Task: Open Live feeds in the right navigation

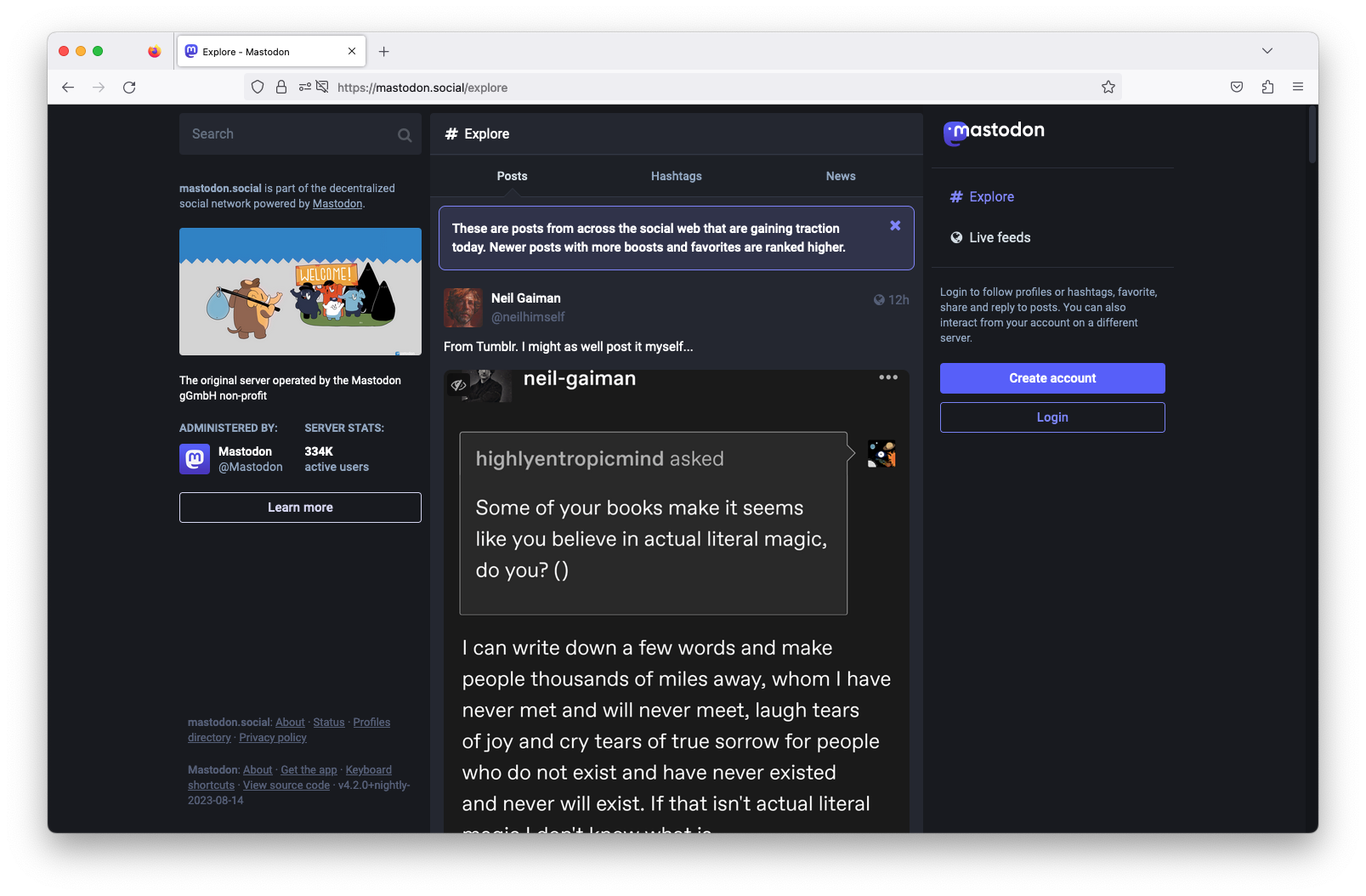Action: pyautogui.click(x=990, y=238)
